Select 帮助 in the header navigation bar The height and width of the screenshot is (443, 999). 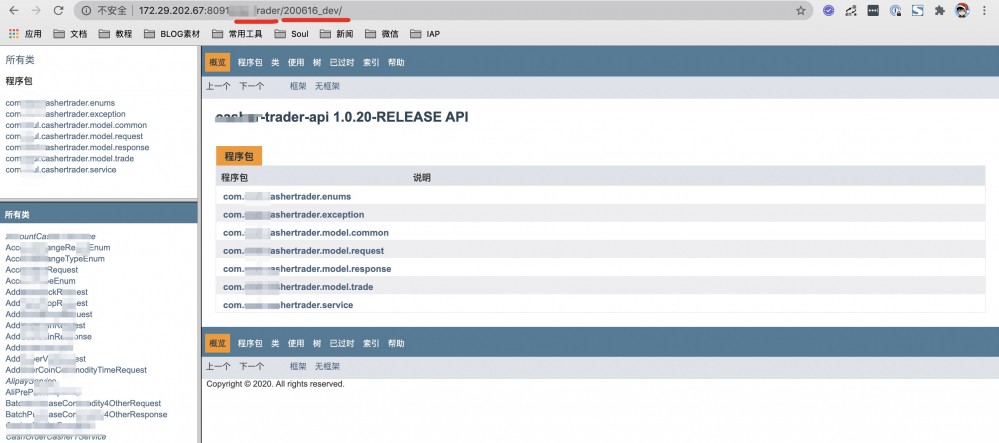pos(396,62)
